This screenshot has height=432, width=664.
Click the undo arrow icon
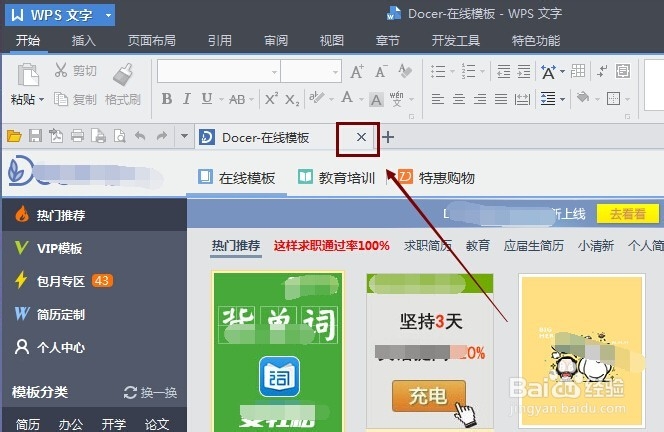click(140, 136)
